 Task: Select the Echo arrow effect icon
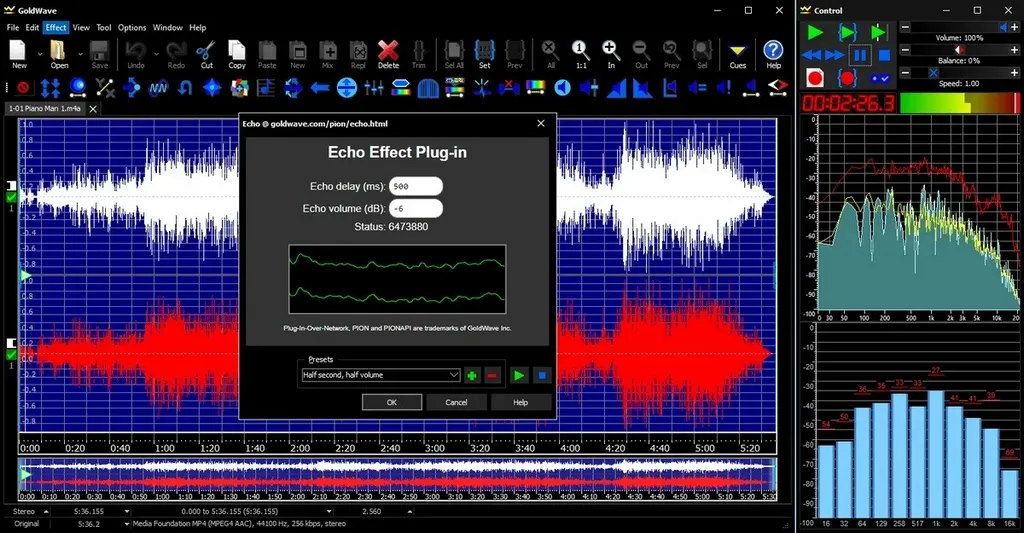point(131,87)
